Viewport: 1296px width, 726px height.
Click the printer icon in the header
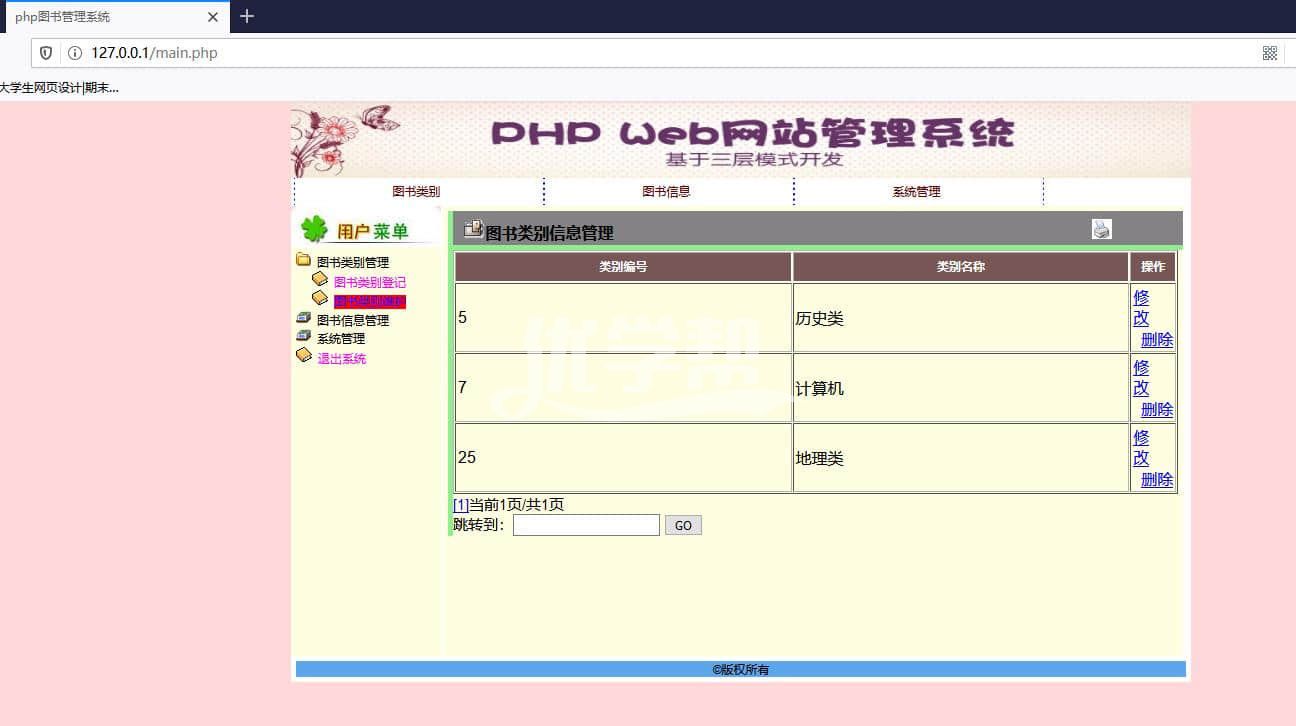pos(1101,229)
